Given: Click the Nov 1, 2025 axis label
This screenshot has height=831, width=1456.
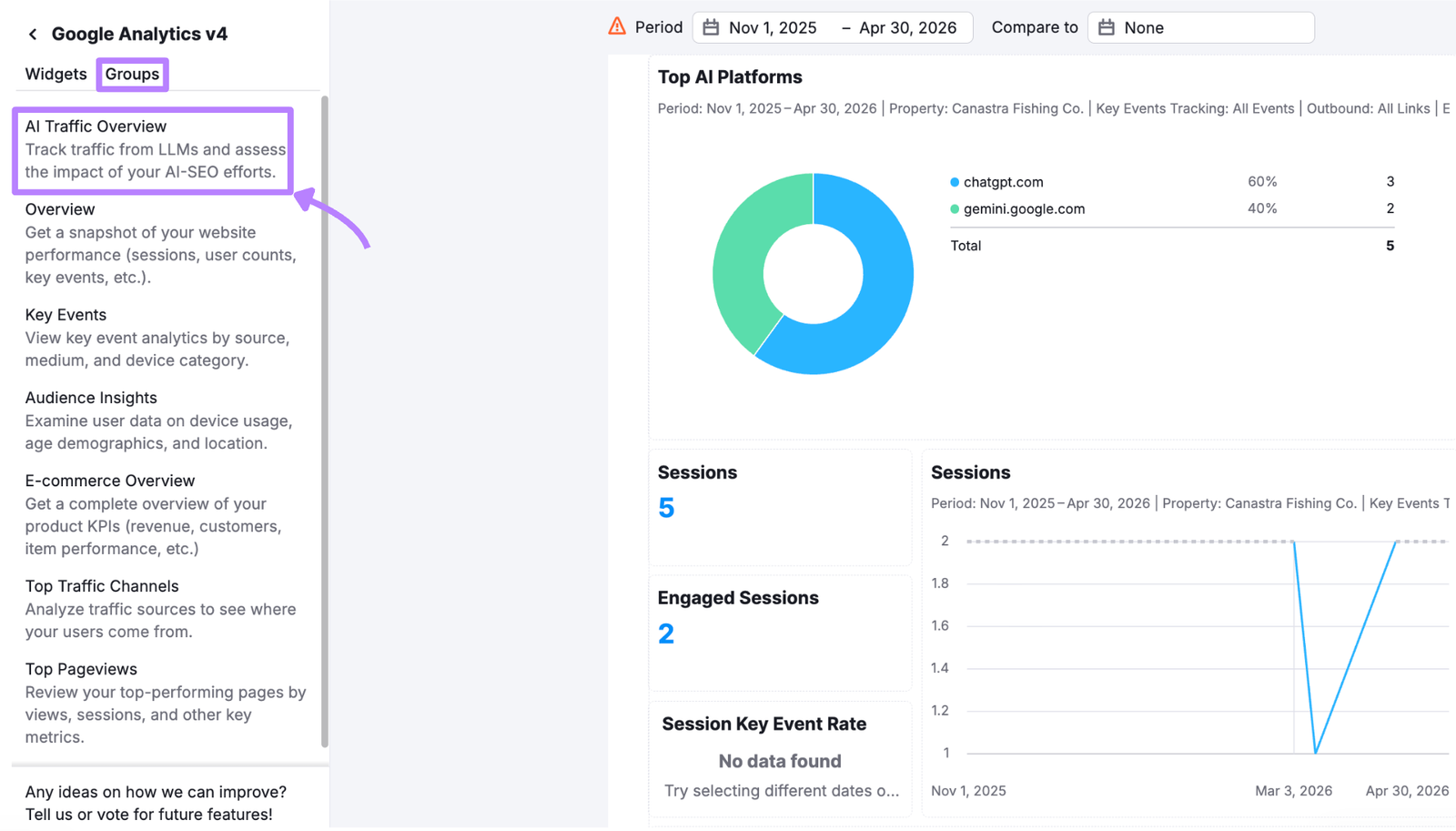Looking at the screenshot, I should click(x=968, y=791).
